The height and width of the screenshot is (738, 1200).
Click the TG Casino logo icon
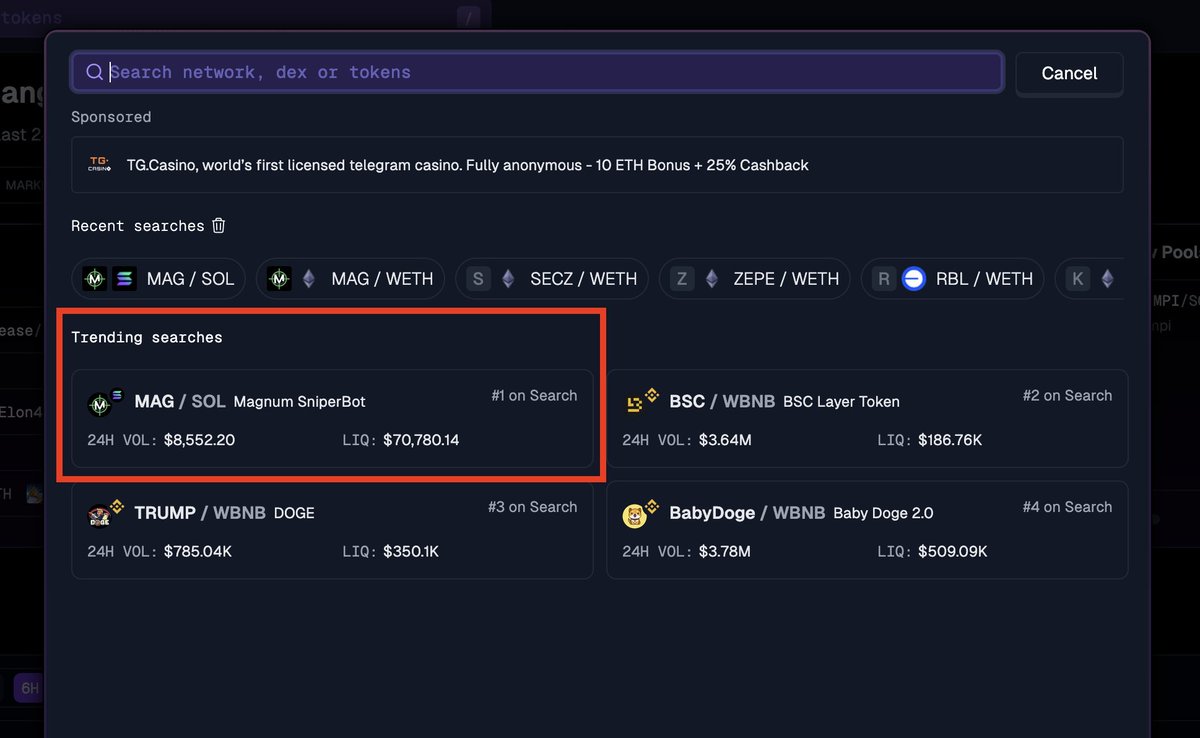click(x=99, y=164)
